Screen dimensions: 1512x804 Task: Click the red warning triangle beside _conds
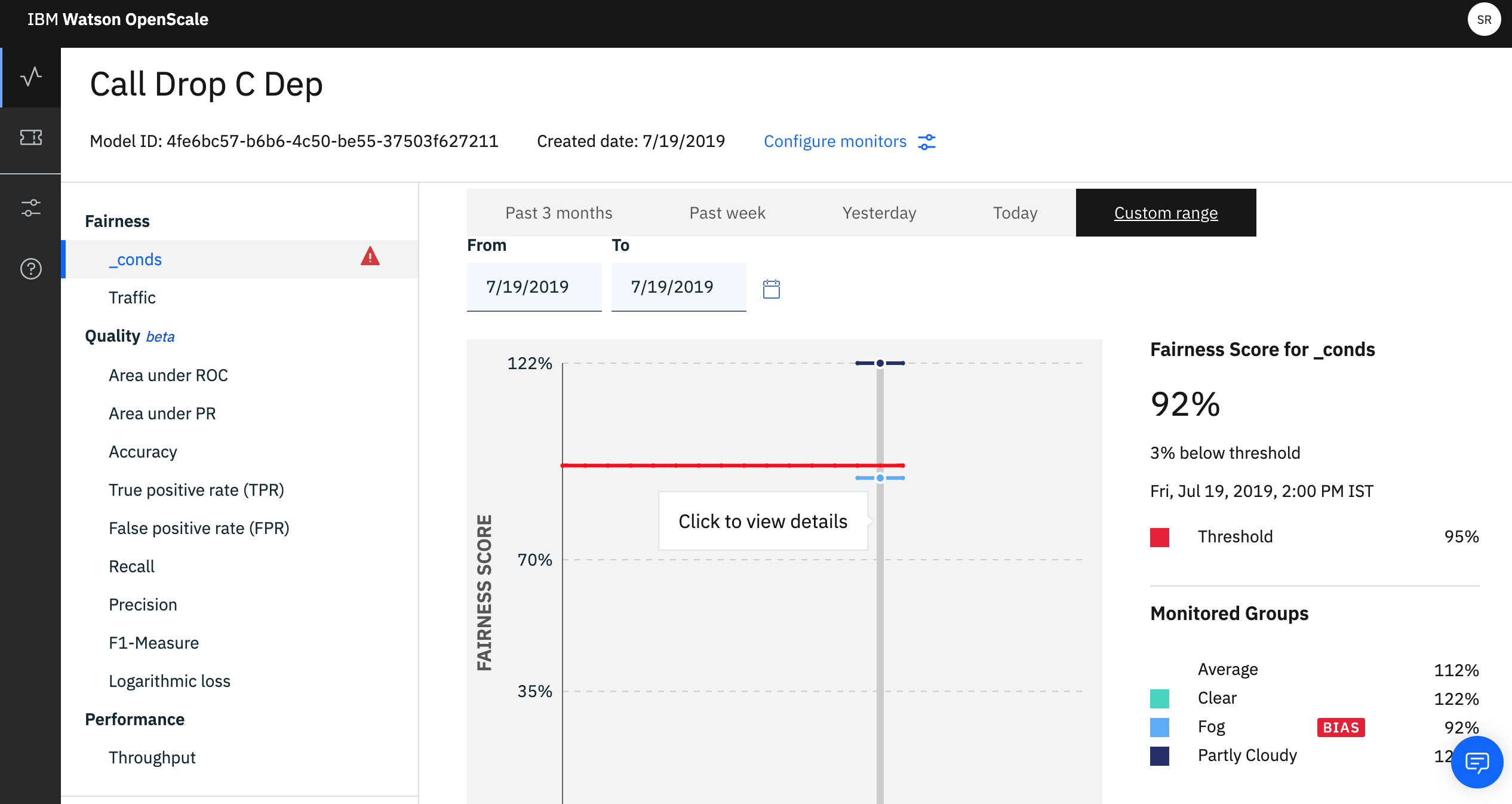pyautogui.click(x=370, y=257)
